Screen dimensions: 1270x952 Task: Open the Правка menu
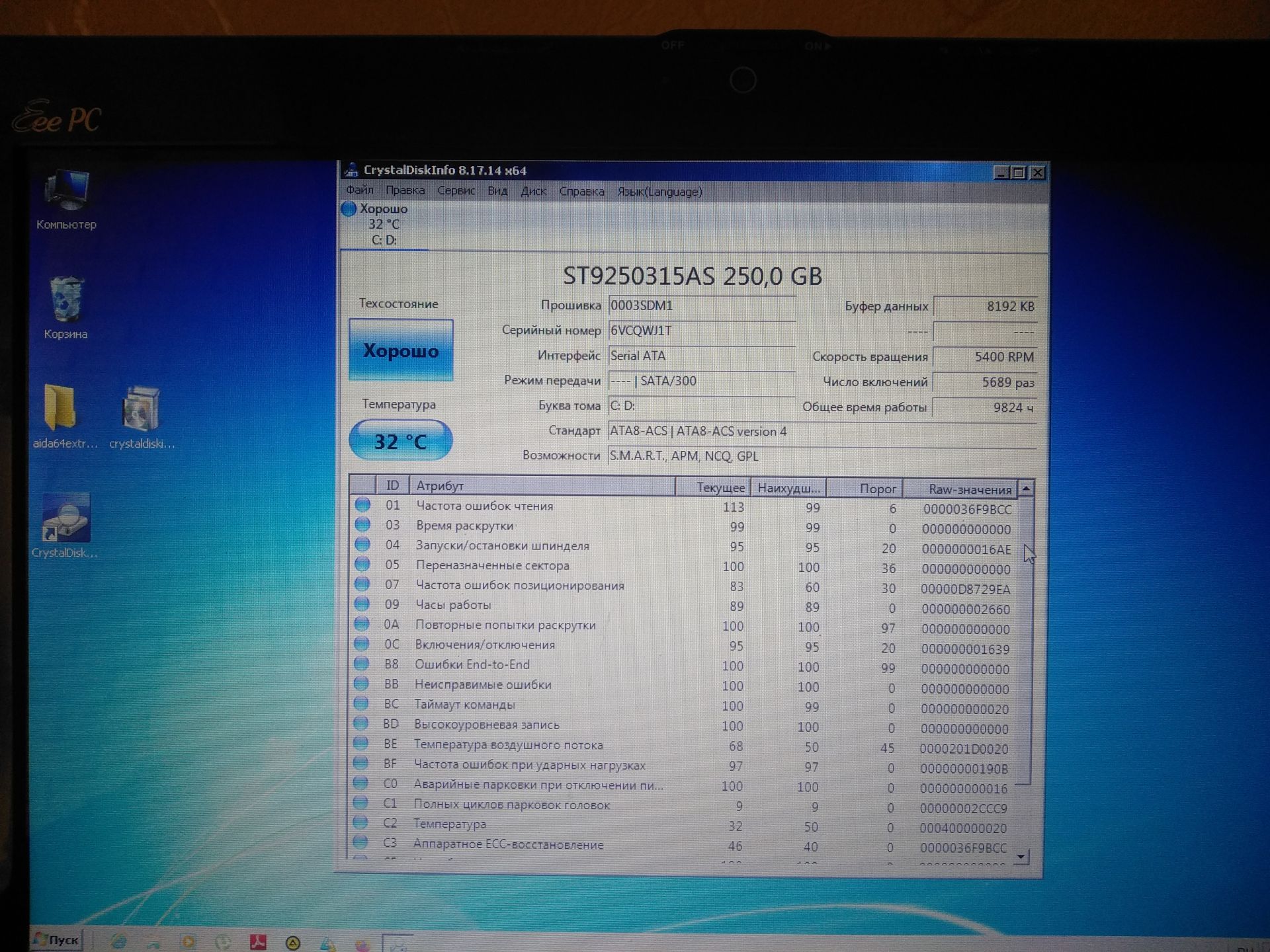click(405, 190)
